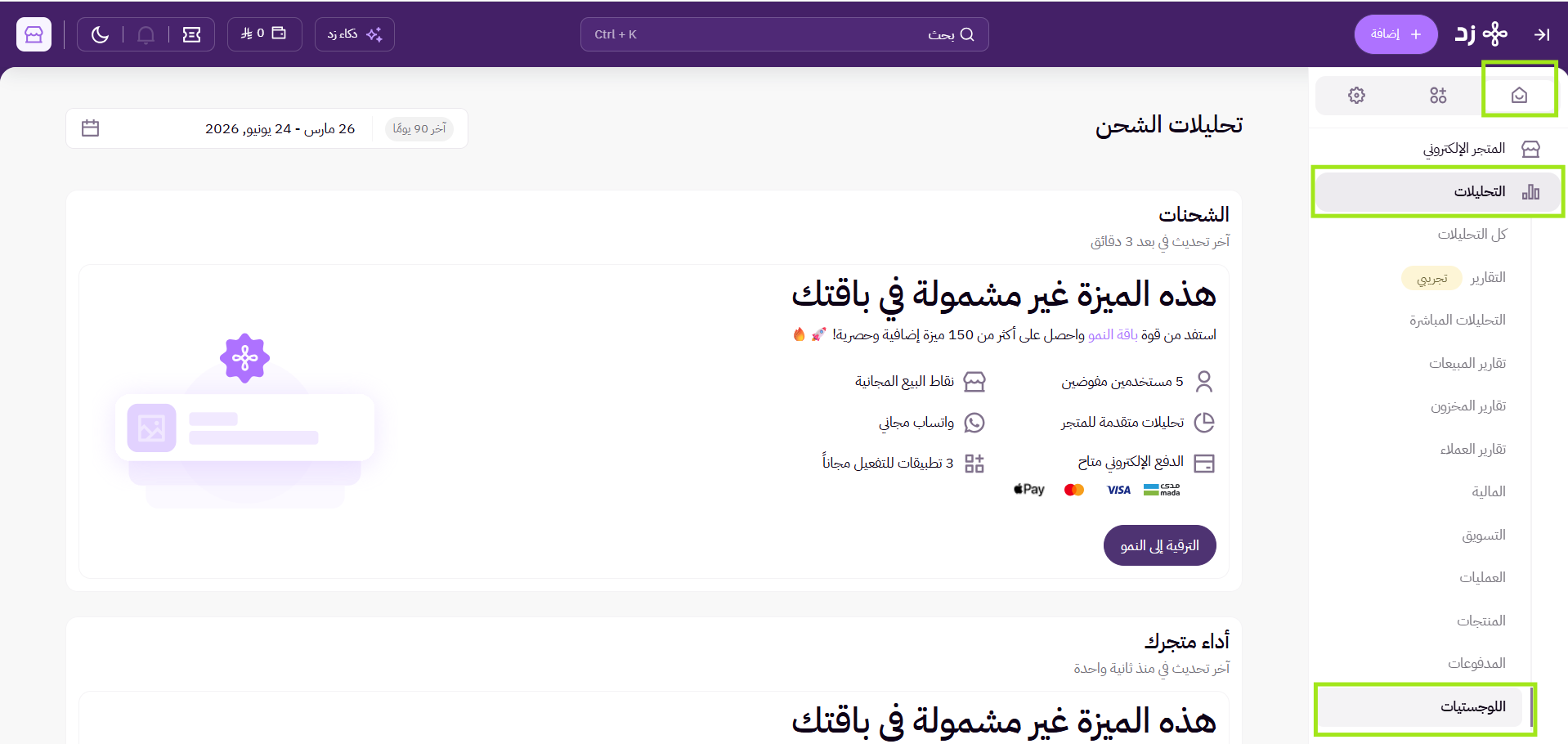This screenshot has width=1568, height=744.
Task: Click آخر تحديث في بعد 3 دقائق
Action: 1159,242
